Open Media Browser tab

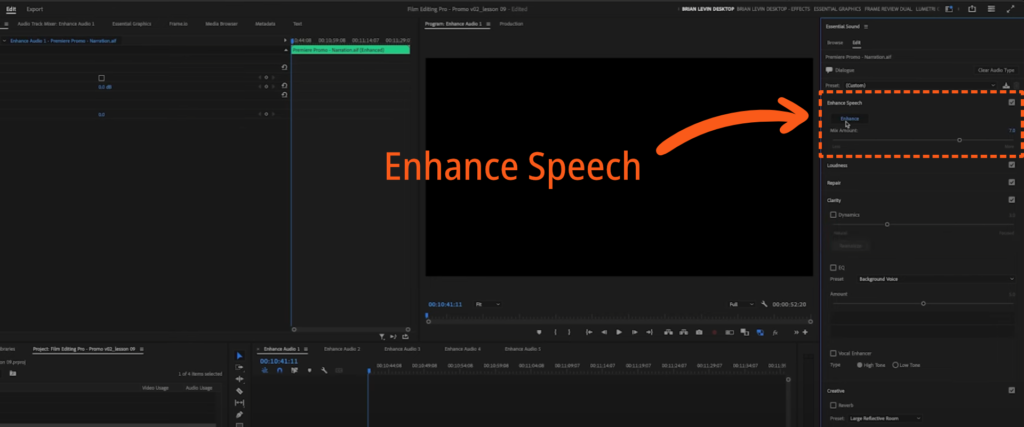[221, 24]
